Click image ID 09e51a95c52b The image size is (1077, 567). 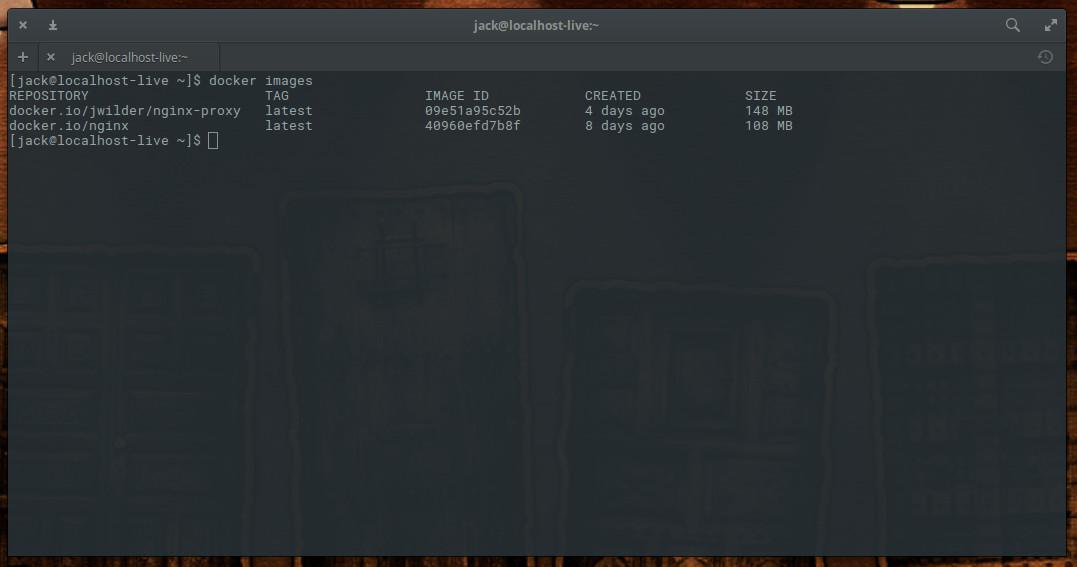click(x=473, y=111)
